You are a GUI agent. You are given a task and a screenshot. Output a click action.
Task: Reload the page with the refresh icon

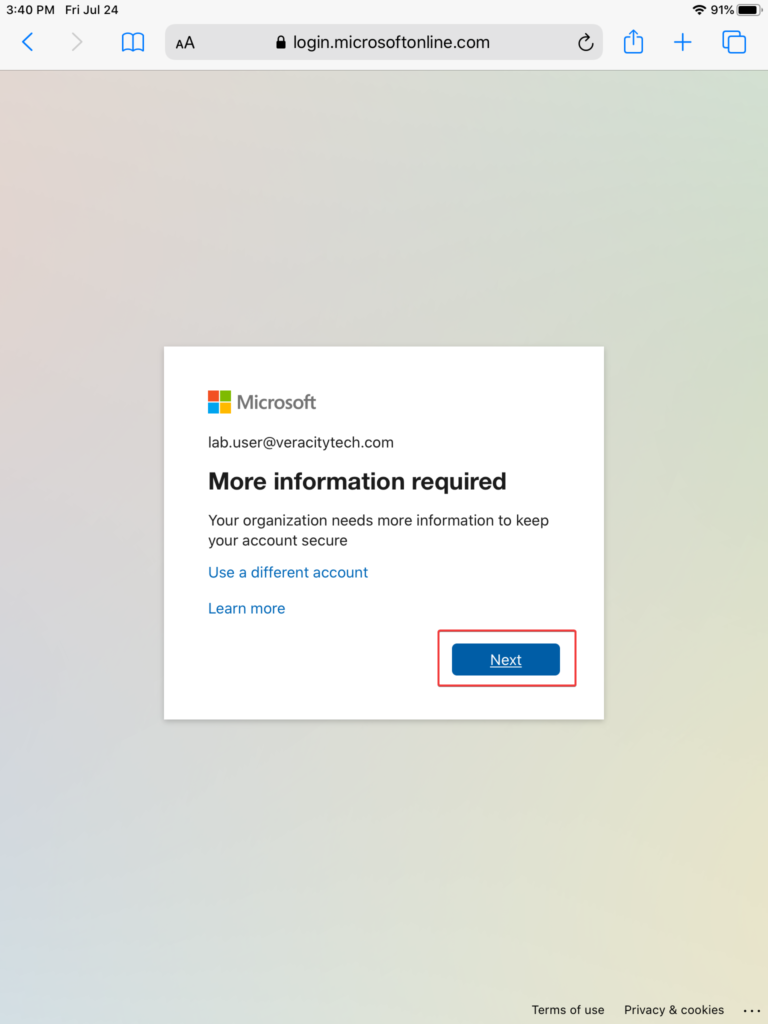coord(586,42)
